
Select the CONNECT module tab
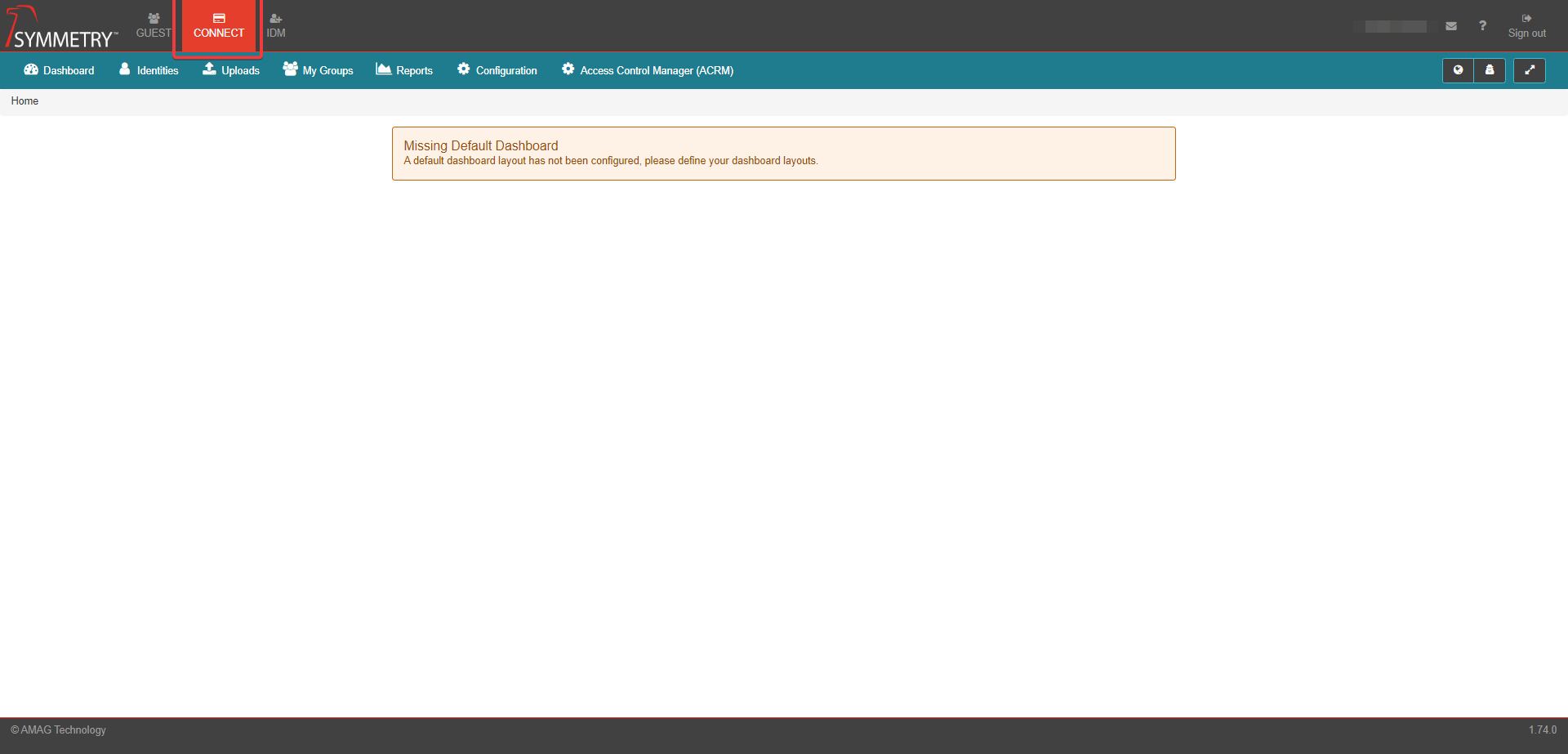[219, 26]
